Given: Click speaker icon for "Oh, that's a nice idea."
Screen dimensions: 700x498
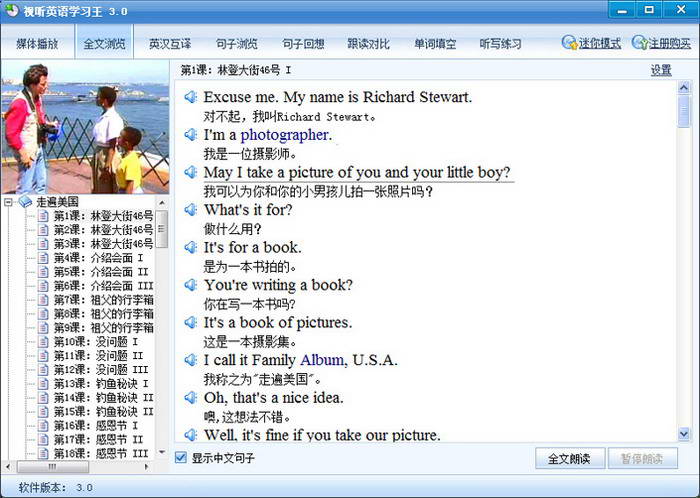Looking at the screenshot, I should coord(189,398).
